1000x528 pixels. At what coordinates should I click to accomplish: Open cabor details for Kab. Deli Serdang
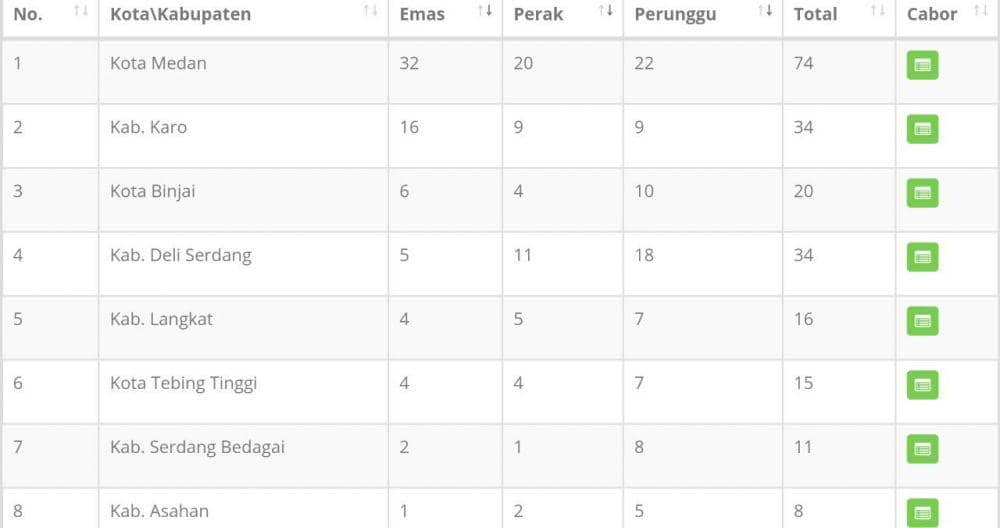pyautogui.click(x=922, y=257)
